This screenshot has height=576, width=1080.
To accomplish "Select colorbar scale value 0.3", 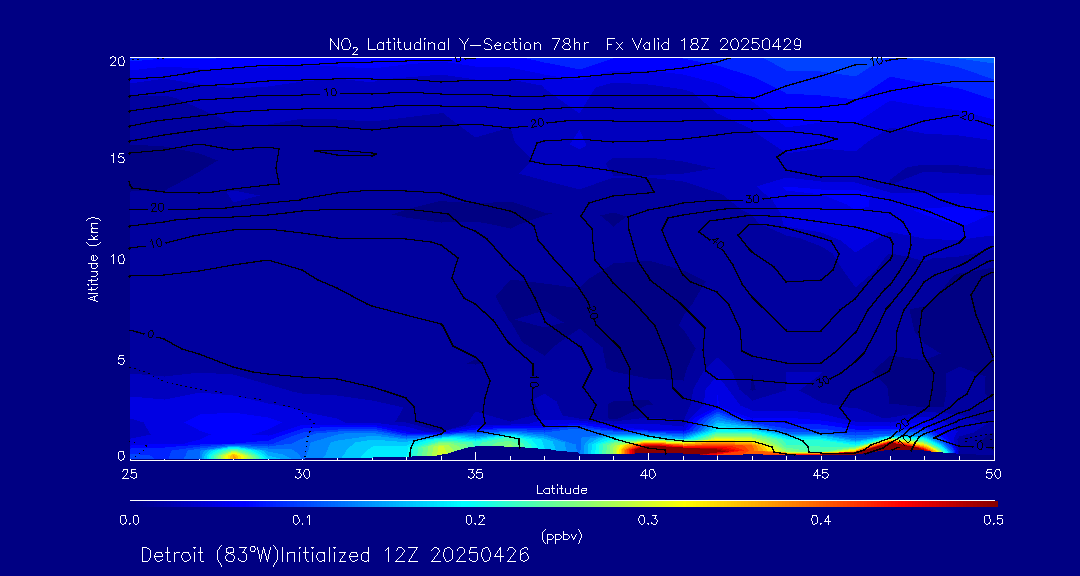I will click(647, 520).
